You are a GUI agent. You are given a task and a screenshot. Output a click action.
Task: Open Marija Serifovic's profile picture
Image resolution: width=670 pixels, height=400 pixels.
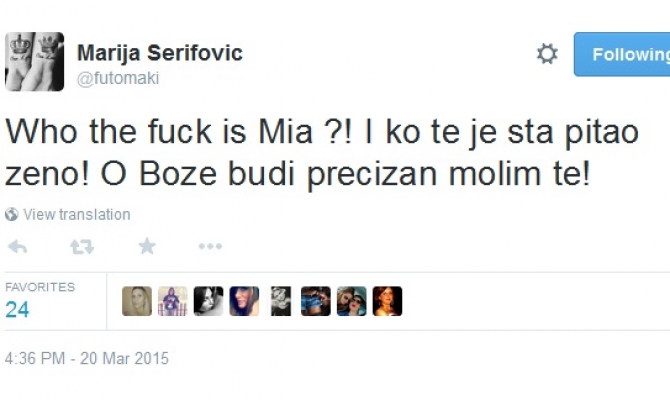click(34, 61)
